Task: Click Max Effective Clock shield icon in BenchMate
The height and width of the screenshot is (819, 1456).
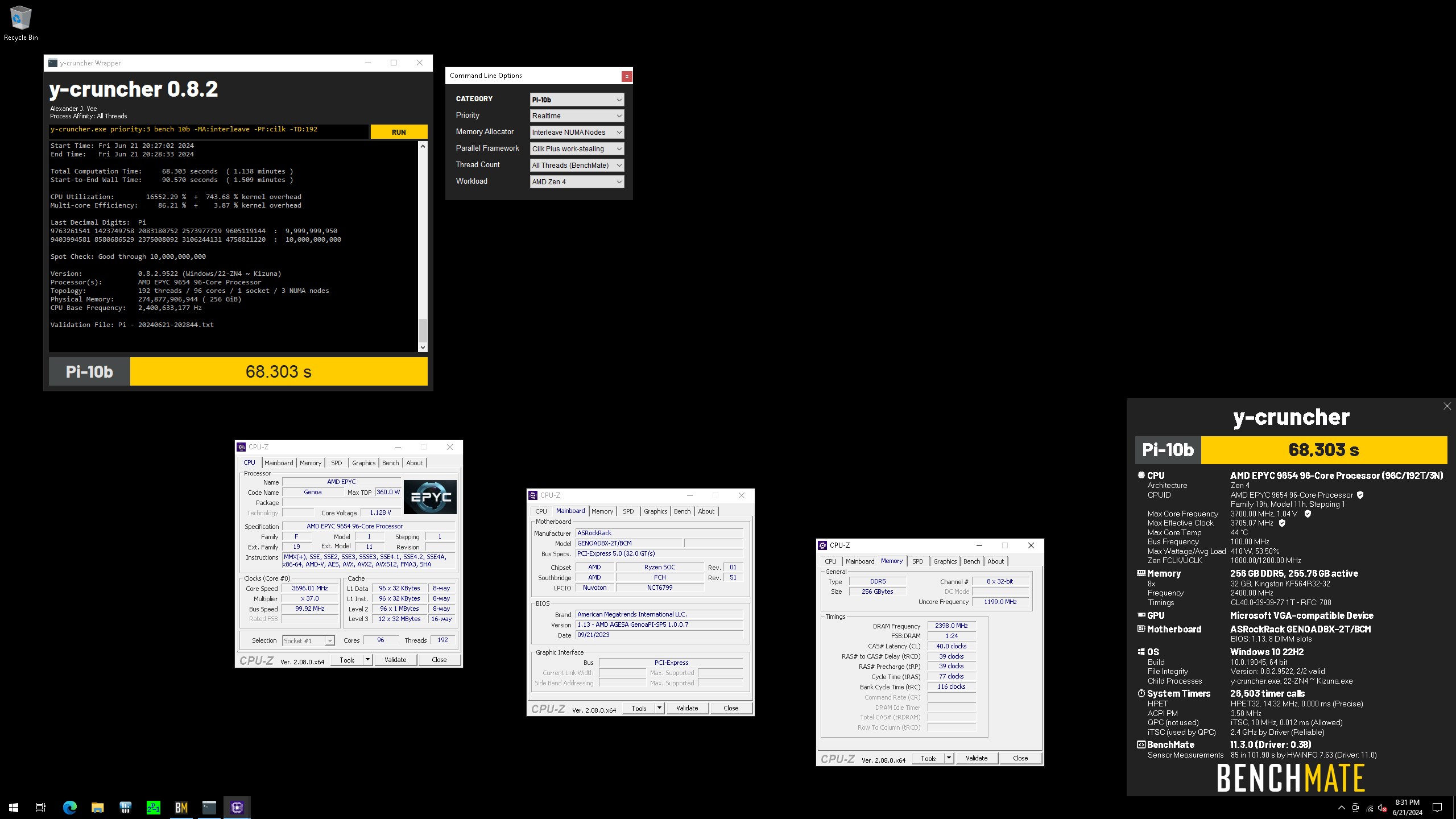Action: tap(1282, 523)
